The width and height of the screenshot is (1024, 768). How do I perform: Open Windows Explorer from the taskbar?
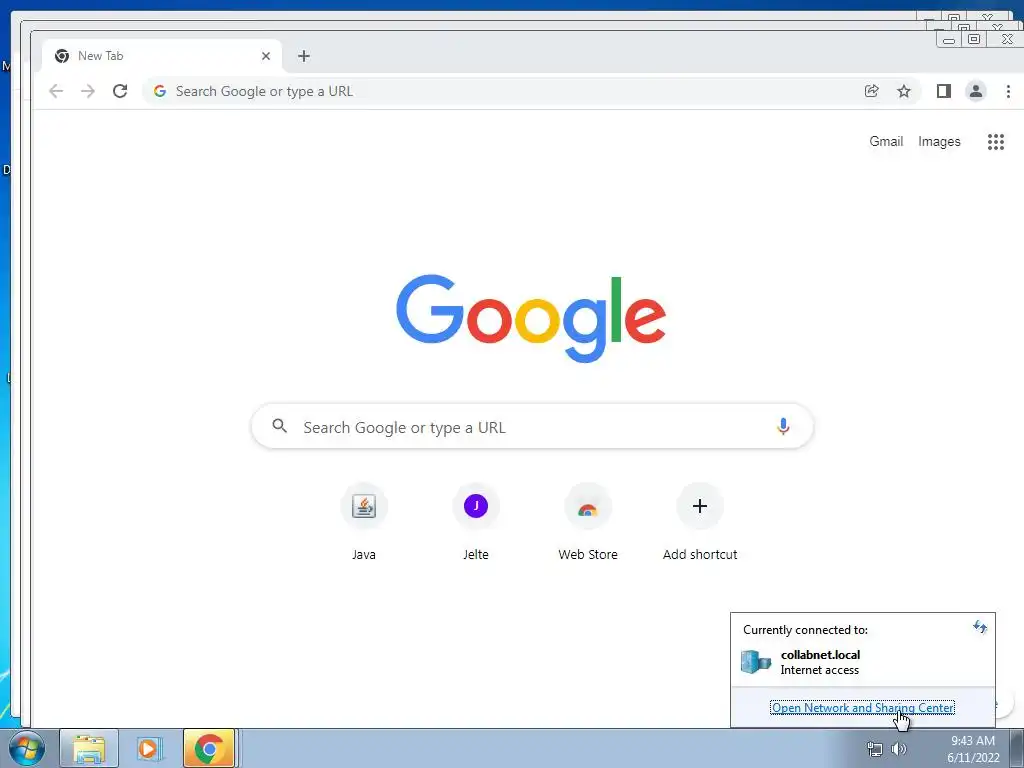point(89,748)
